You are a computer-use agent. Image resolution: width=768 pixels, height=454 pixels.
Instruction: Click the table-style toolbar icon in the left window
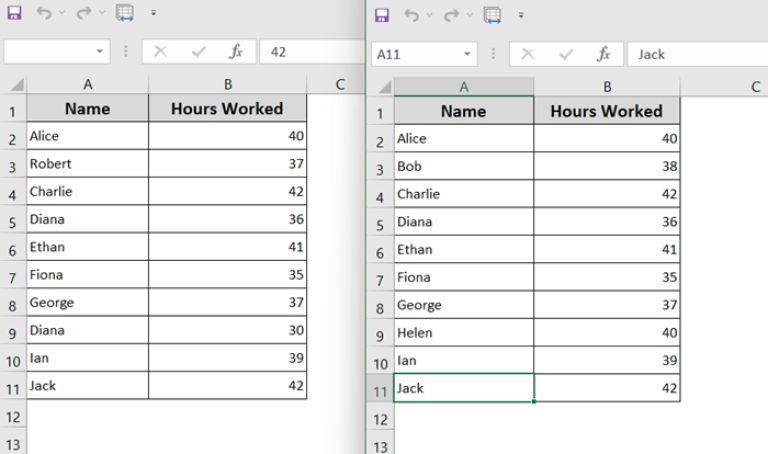coord(124,13)
